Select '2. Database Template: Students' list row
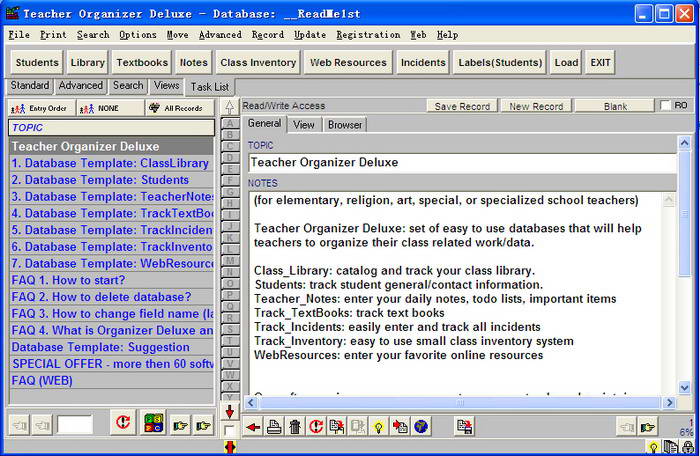This screenshot has width=700, height=456. pyautogui.click(x=111, y=180)
